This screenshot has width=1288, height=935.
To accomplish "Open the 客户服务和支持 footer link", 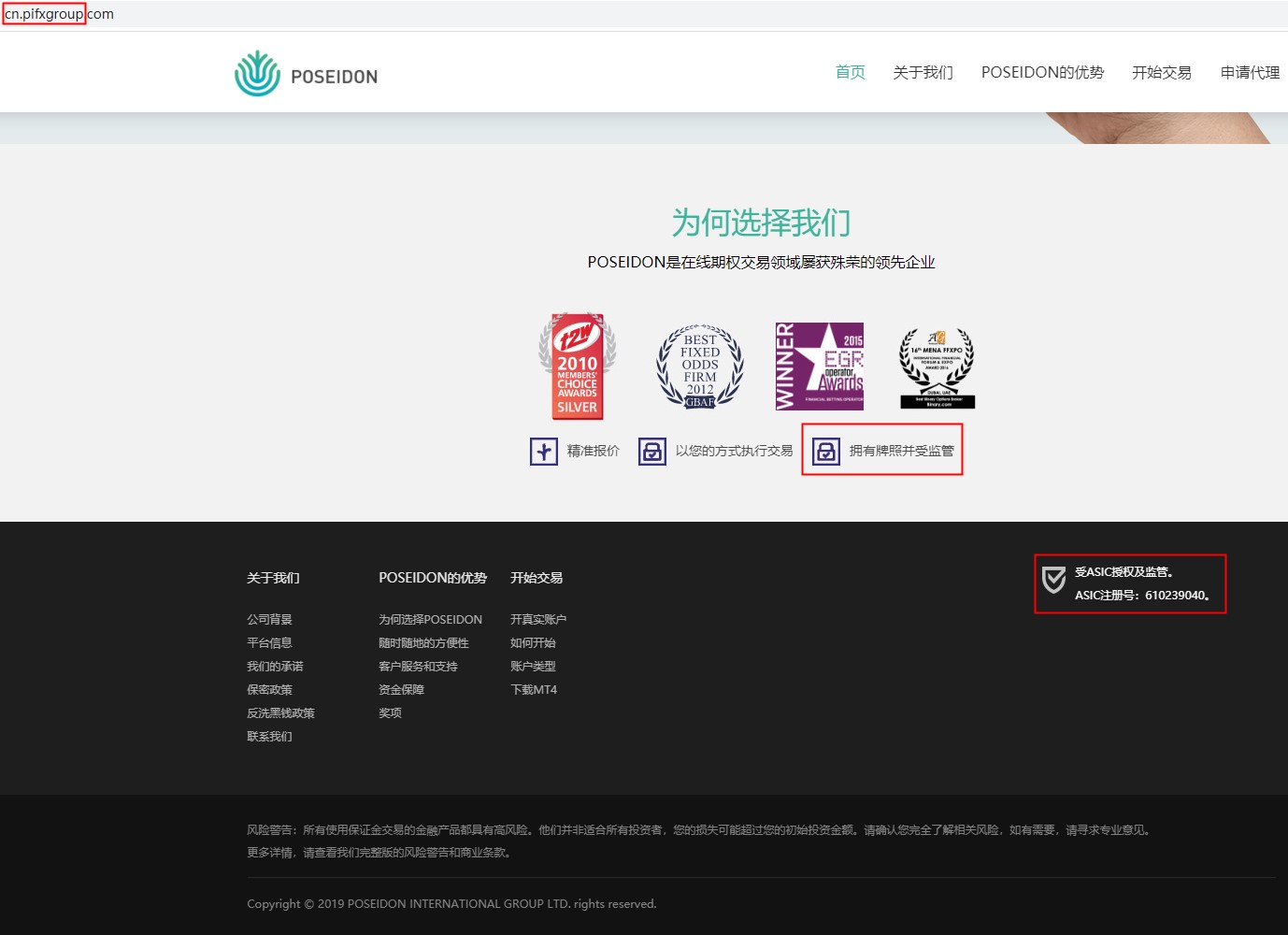I will coord(419,666).
